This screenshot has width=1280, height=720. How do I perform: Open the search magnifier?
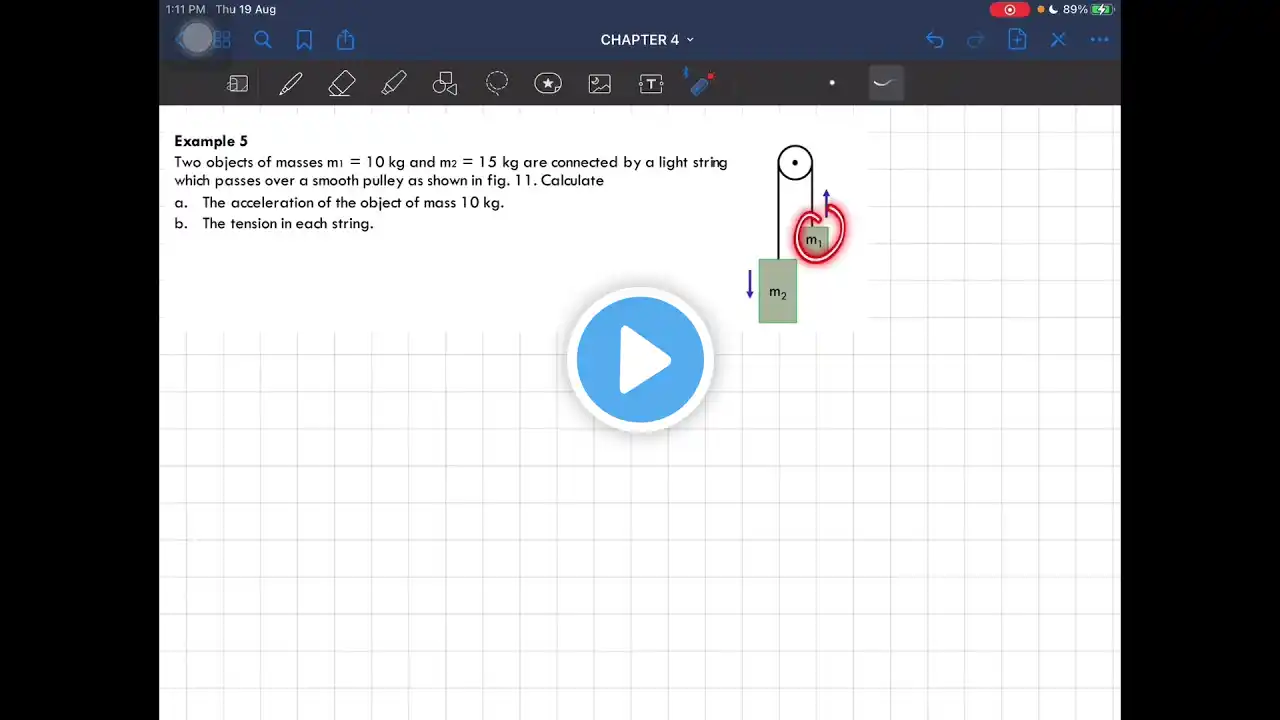pos(263,40)
